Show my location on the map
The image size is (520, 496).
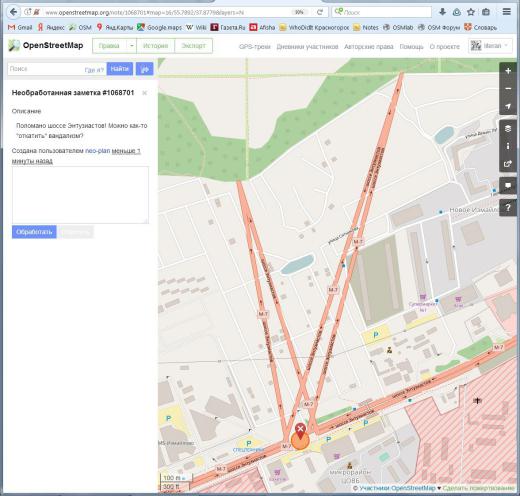click(x=508, y=106)
